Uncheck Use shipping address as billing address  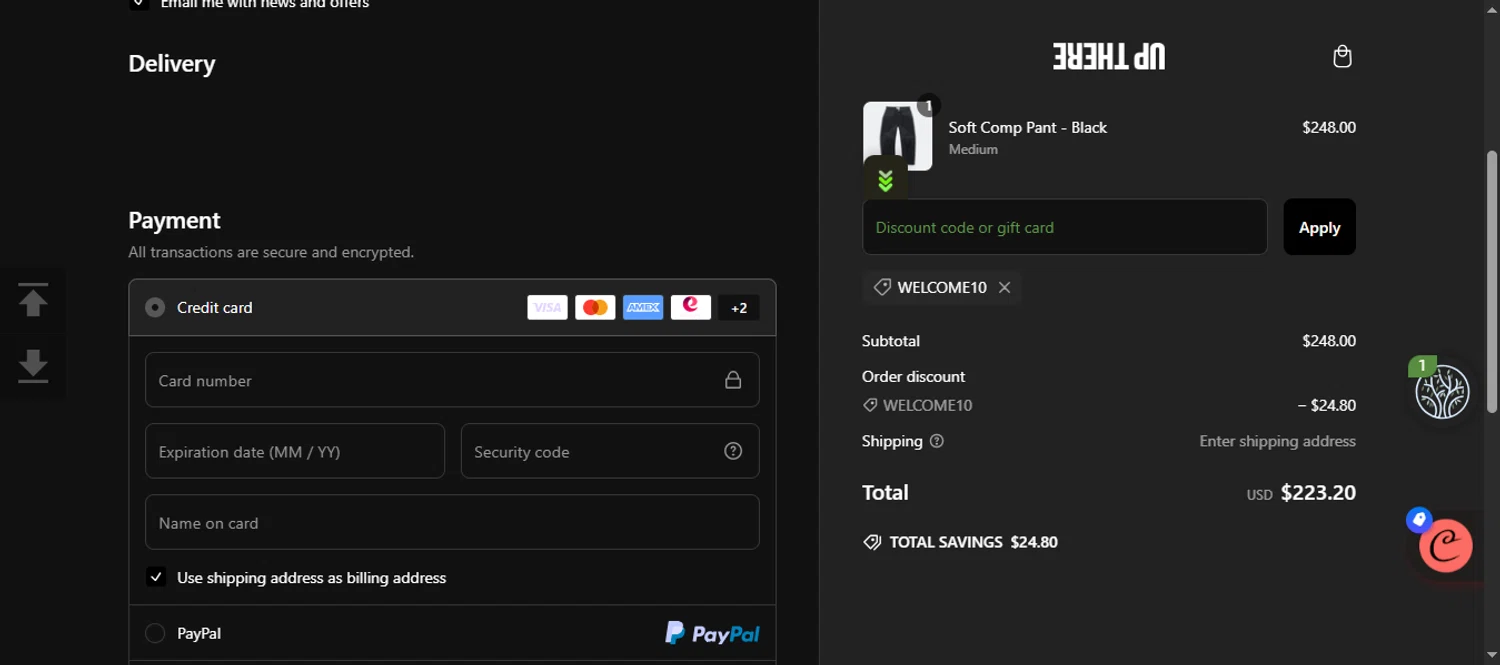(156, 577)
